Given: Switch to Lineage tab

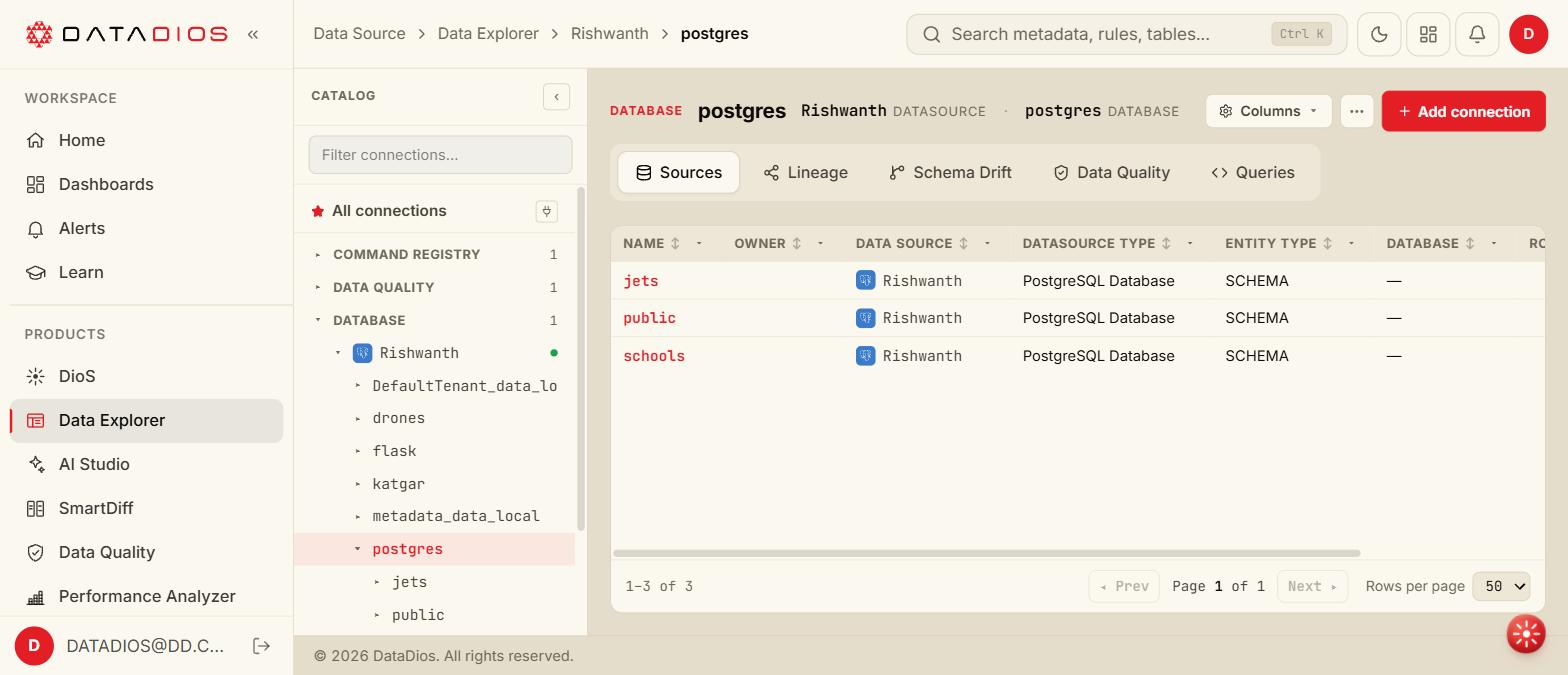Looking at the screenshot, I should [805, 173].
